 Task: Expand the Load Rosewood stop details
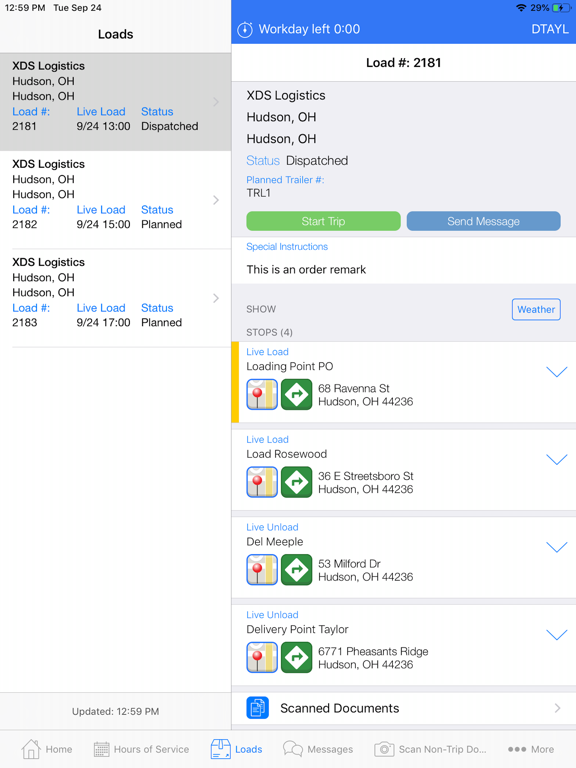point(557,459)
